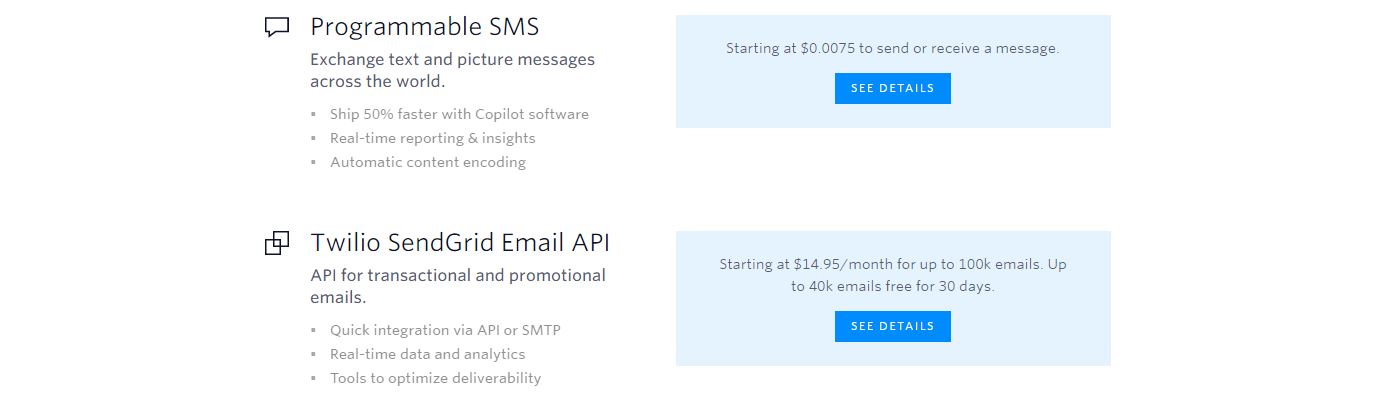Click the square bullet before 'Quick integration'
This screenshot has width=1399, height=405.
click(313, 331)
